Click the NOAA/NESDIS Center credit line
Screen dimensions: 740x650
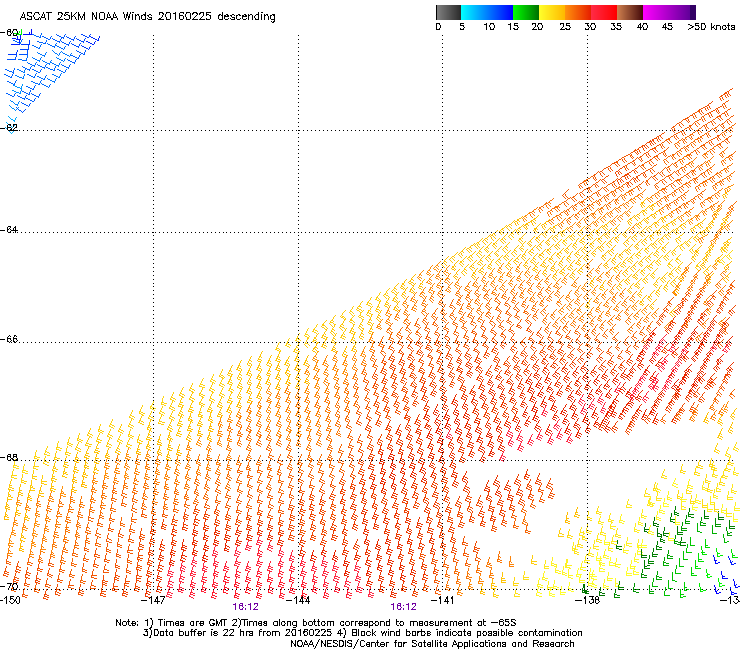click(432, 644)
